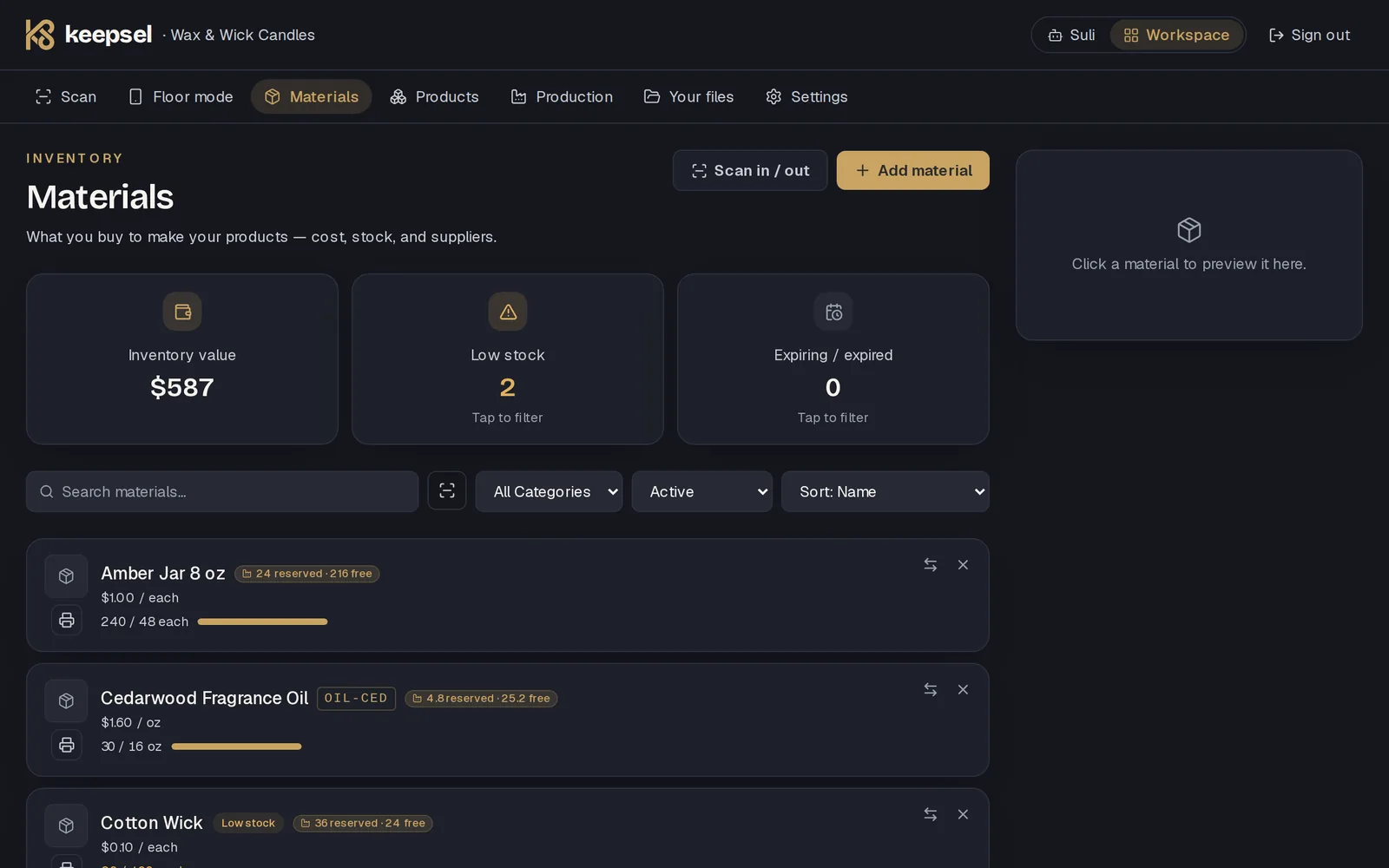
Task: Click the box icon in preview panel
Action: click(x=1189, y=230)
